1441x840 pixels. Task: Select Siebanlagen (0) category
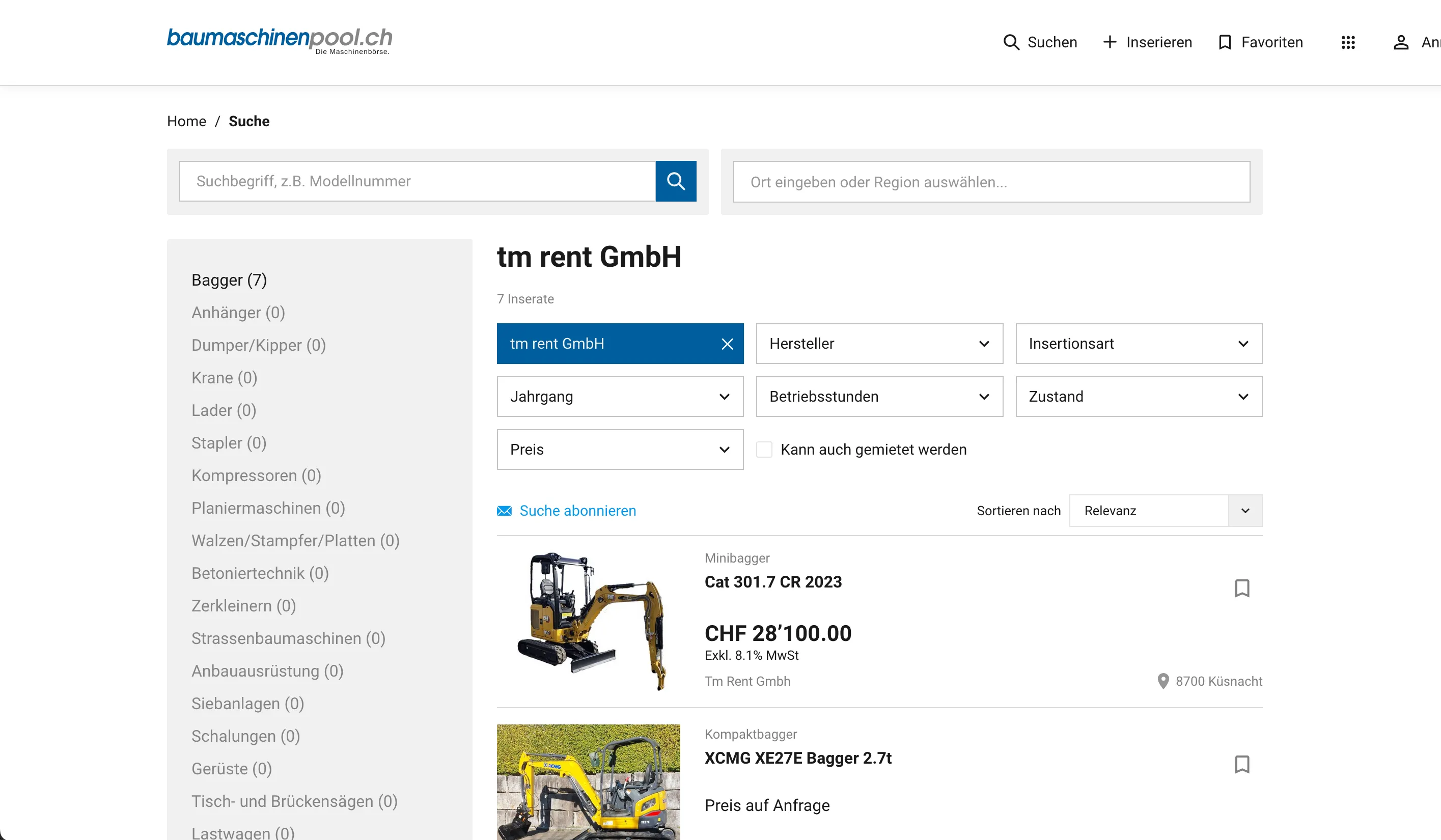[247, 704]
